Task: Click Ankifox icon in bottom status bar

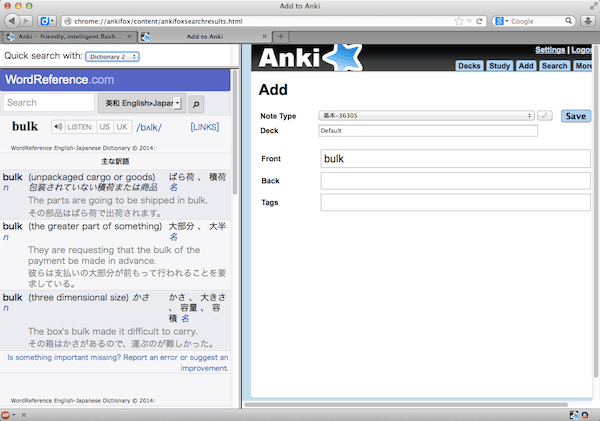Action: pos(574,415)
